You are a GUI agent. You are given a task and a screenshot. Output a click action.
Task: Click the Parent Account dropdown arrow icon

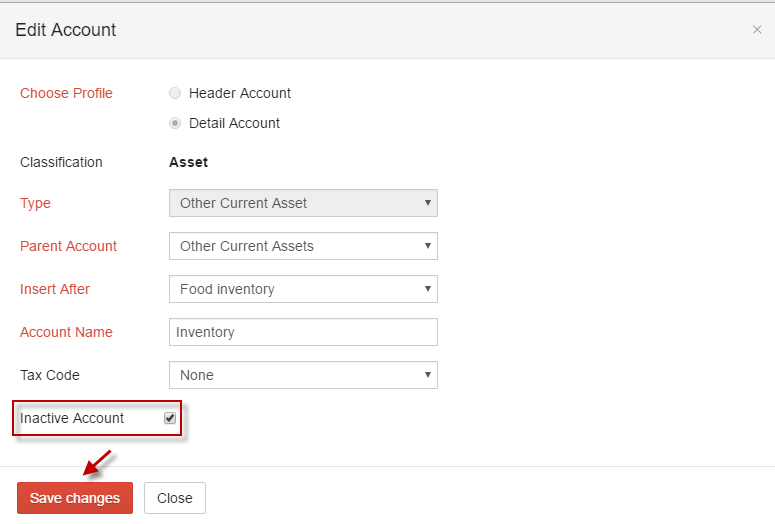click(x=428, y=246)
